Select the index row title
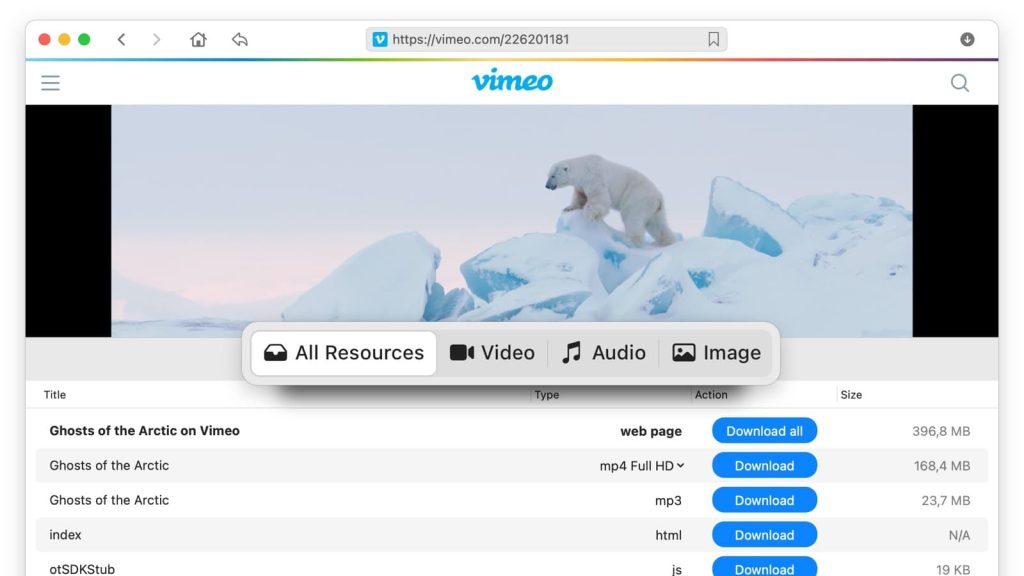1024x576 pixels. tap(65, 535)
